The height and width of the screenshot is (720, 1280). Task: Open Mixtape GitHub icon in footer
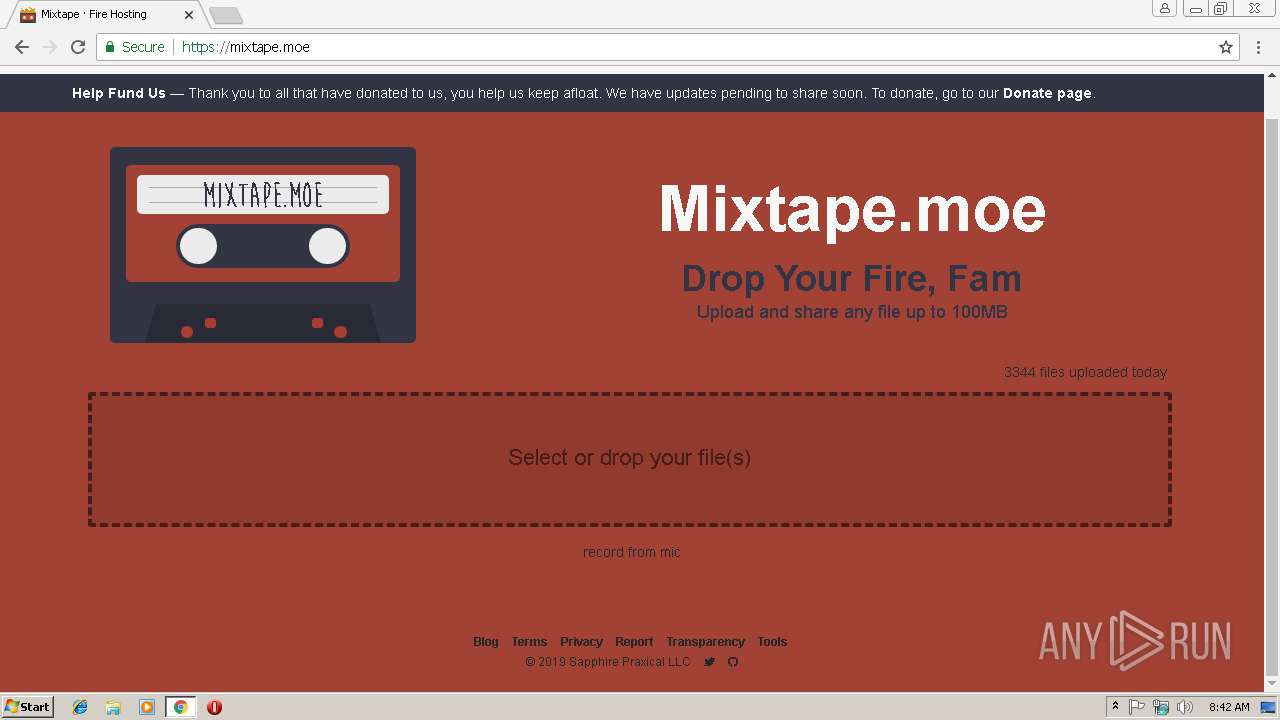pos(733,662)
